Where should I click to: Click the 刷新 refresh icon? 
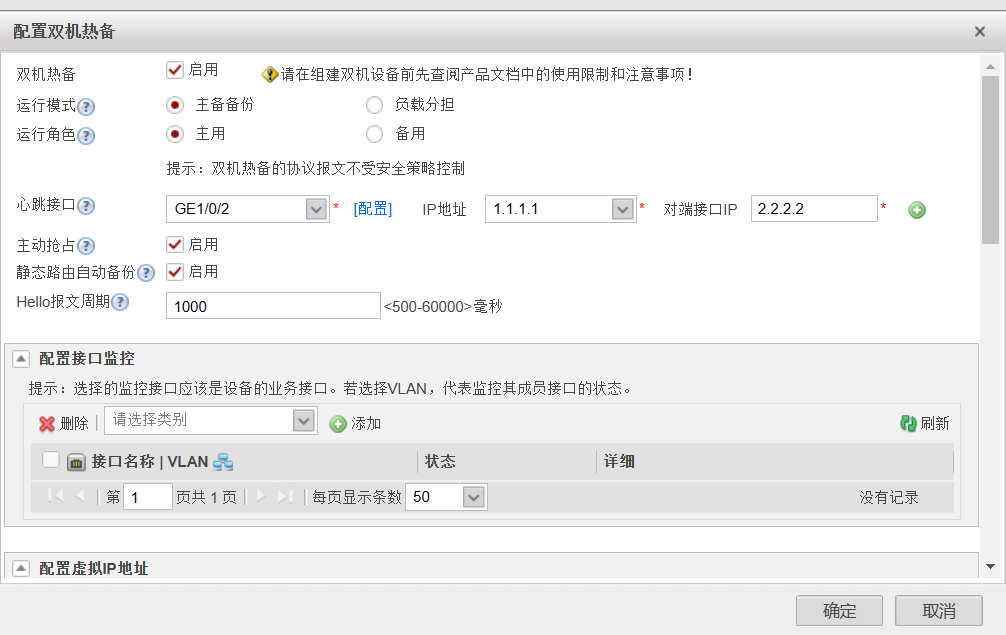[908, 424]
